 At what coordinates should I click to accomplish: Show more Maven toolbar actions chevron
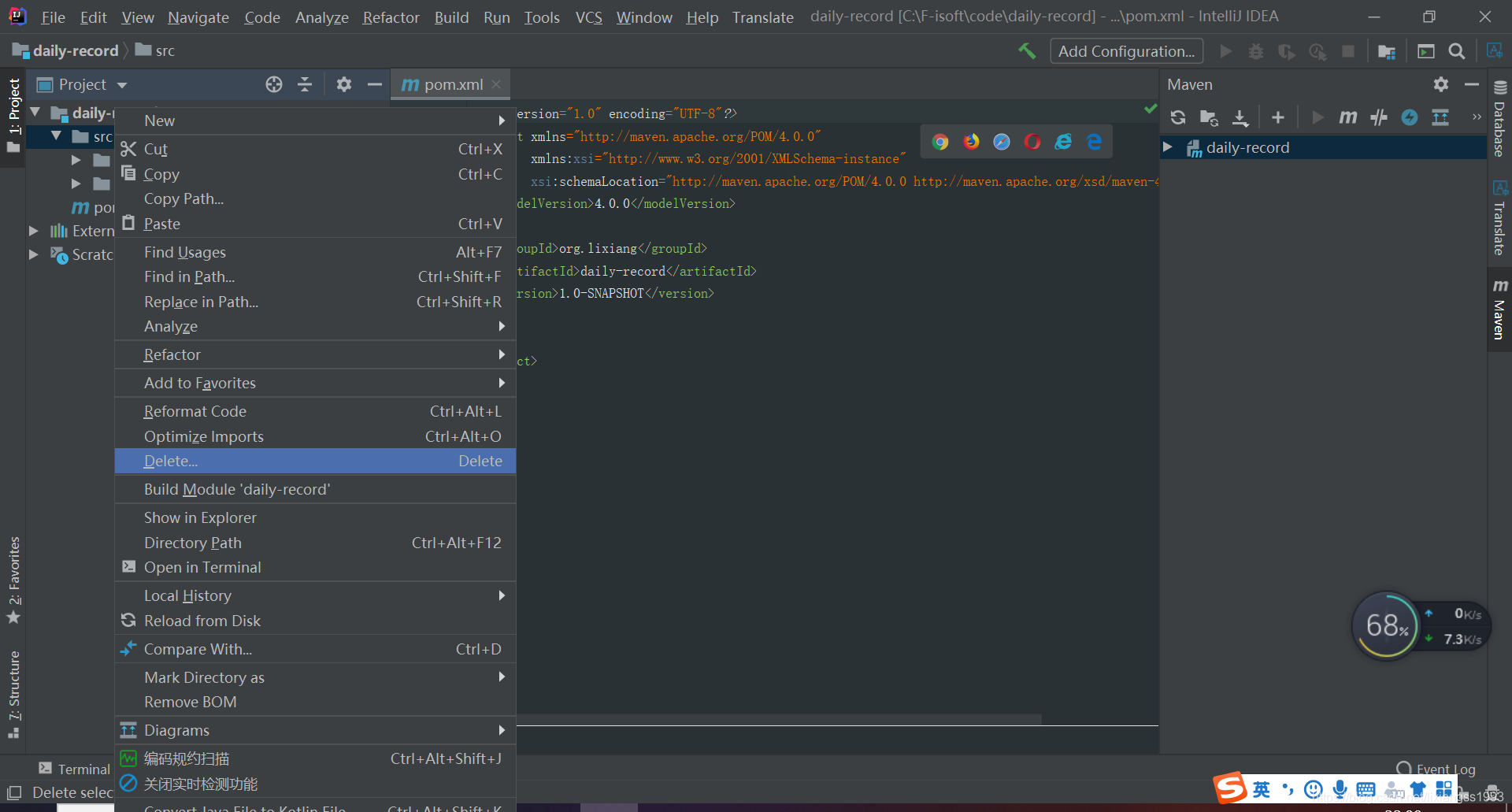tap(1477, 117)
